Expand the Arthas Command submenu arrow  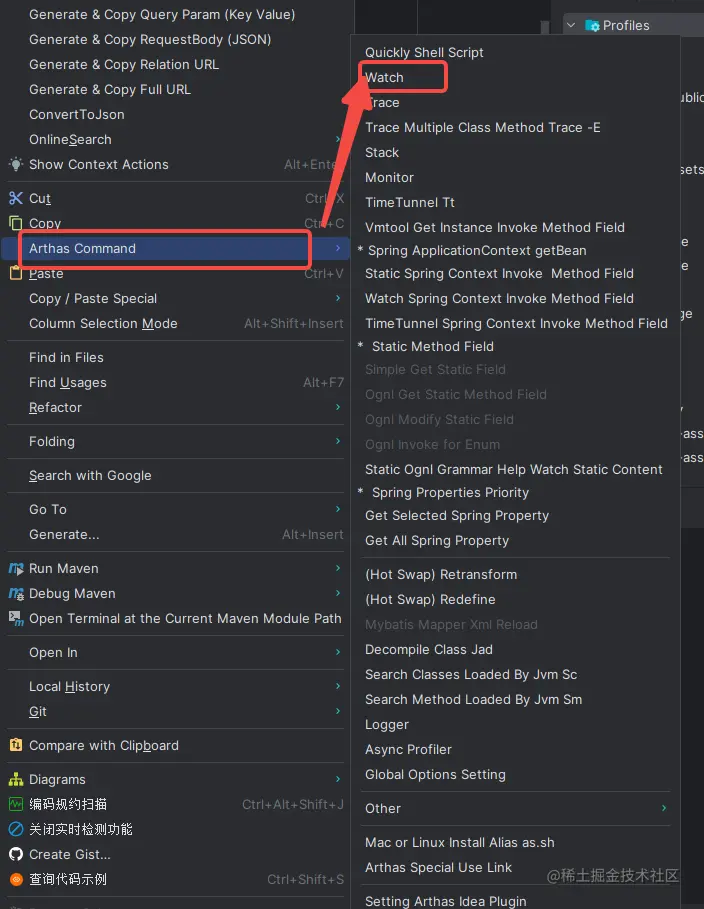tap(338, 248)
